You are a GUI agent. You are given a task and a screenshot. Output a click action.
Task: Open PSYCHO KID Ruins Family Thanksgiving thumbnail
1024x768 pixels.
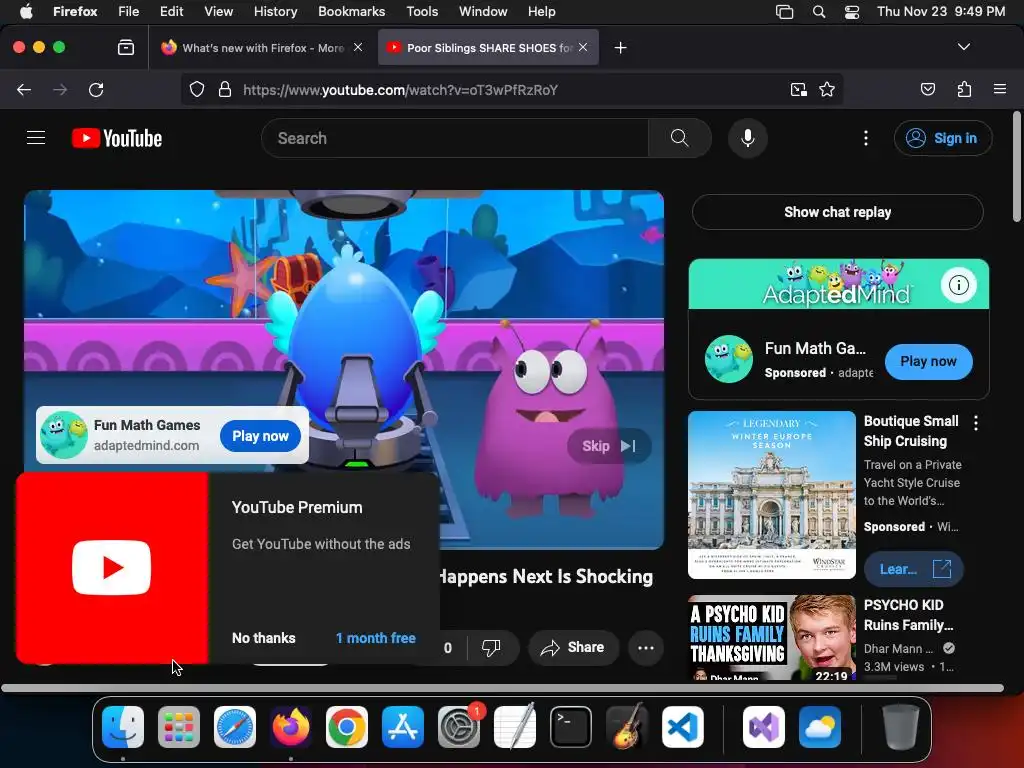[x=771, y=637]
